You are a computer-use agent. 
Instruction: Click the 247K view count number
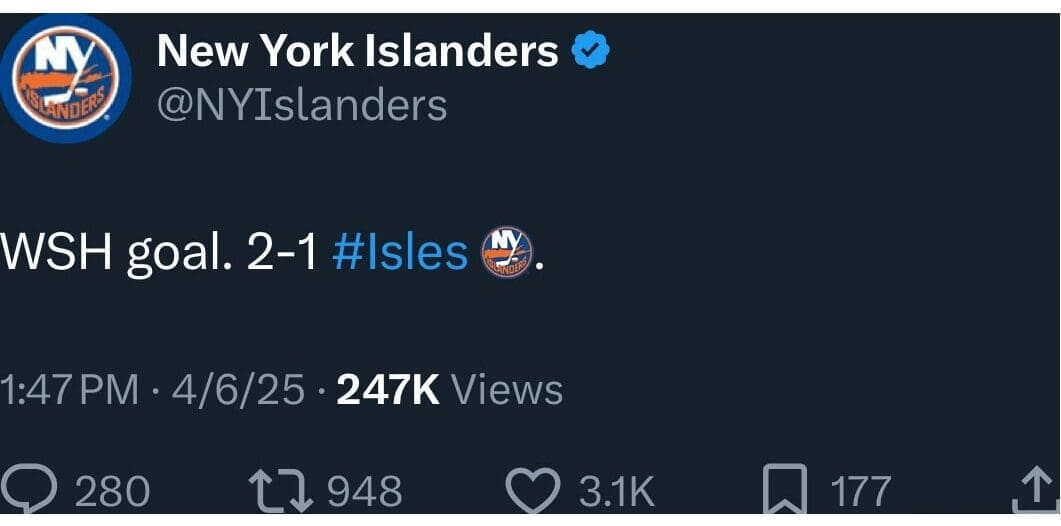point(388,390)
